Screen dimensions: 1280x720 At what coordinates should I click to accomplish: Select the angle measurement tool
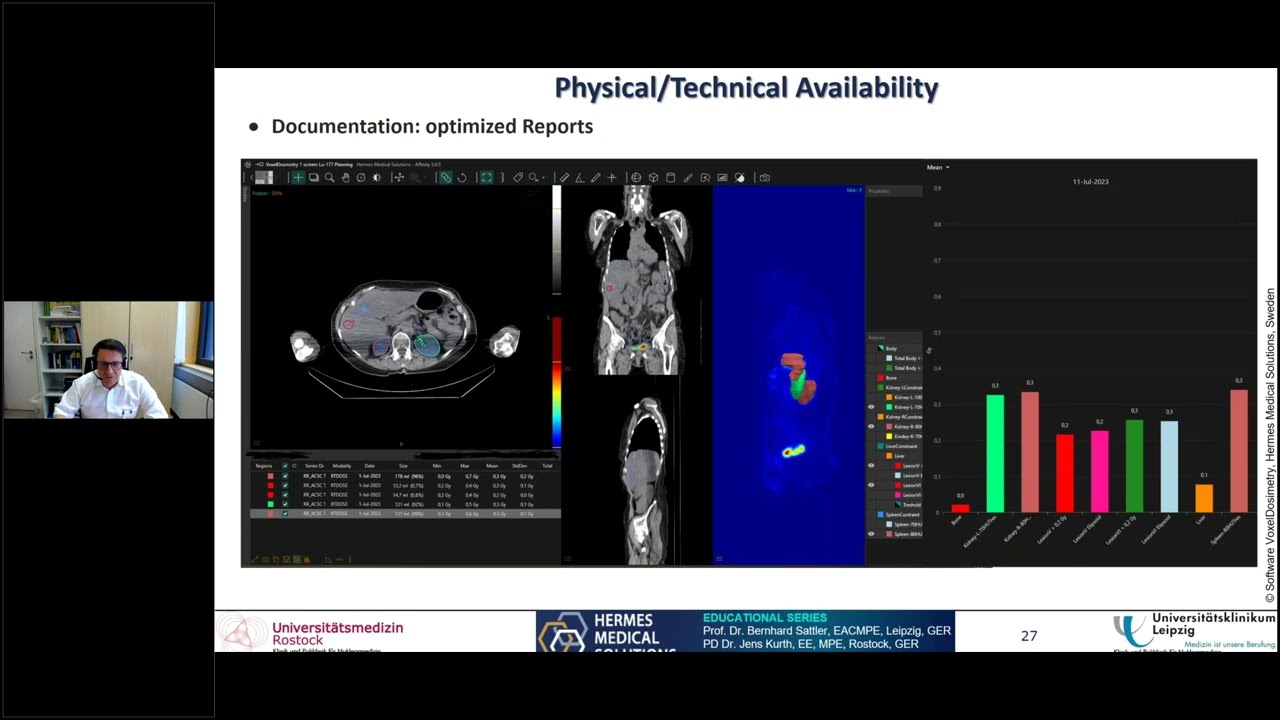[x=580, y=177]
